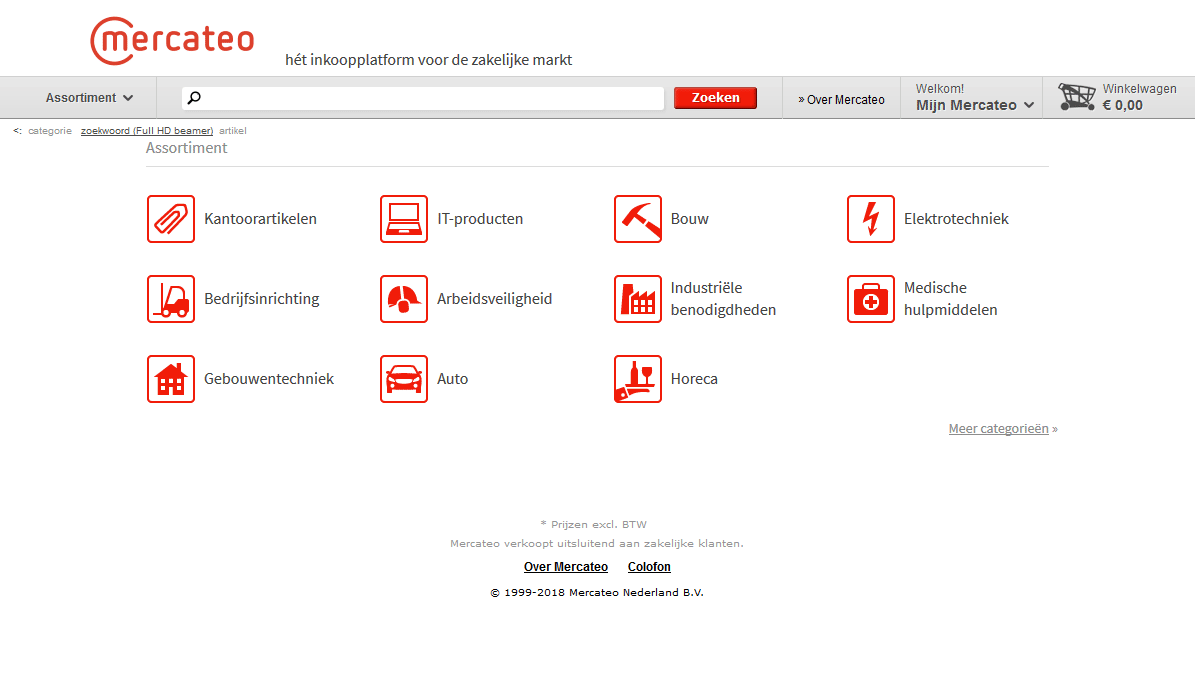Click the Industriële benodigdheden factory icon
Image resolution: width=1195 pixels, height=676 pixels.
tap(638, 299)
